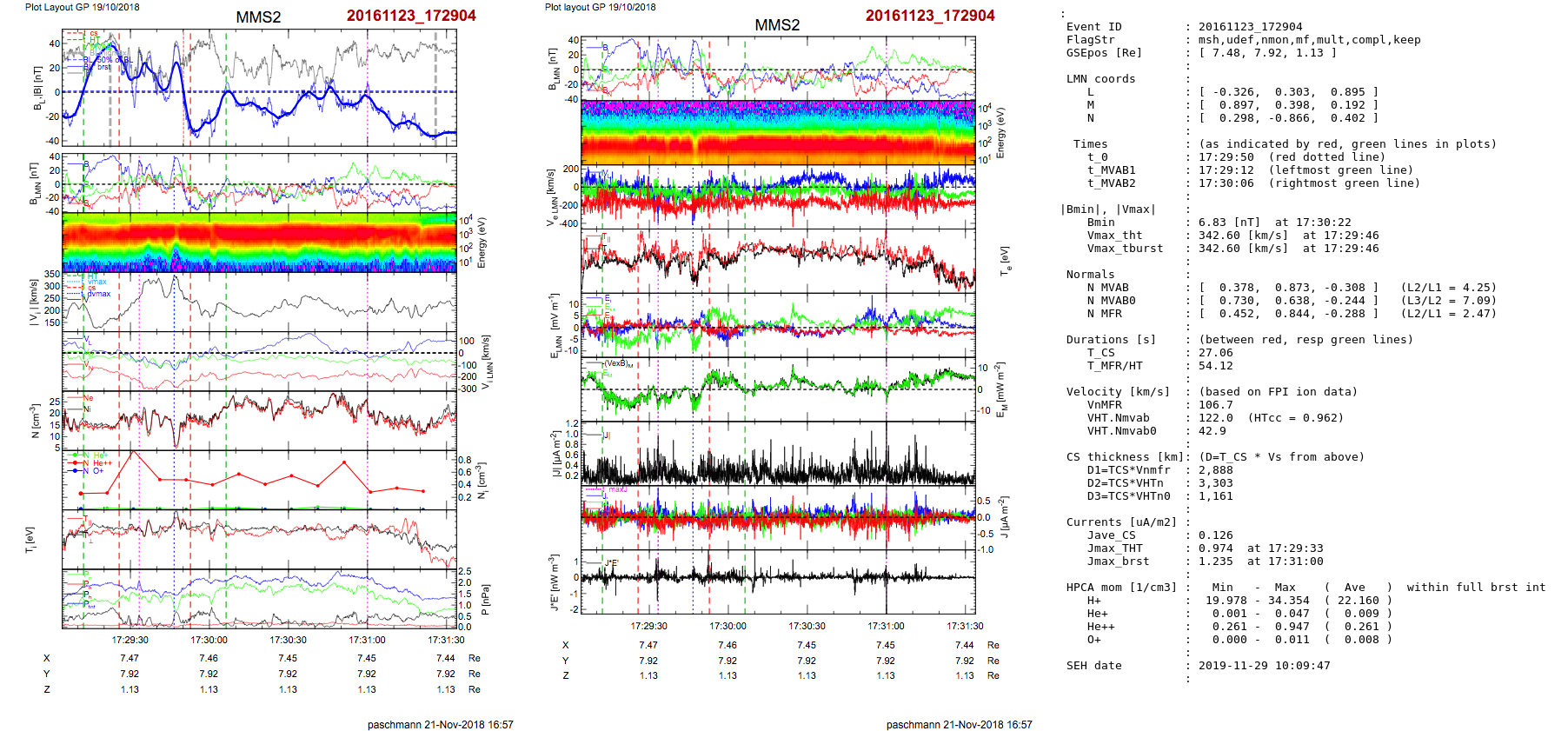This screenshot has width=1568, height=731.
Task: Select the T_CS duration value 27.06
Action: [1215, 353]
